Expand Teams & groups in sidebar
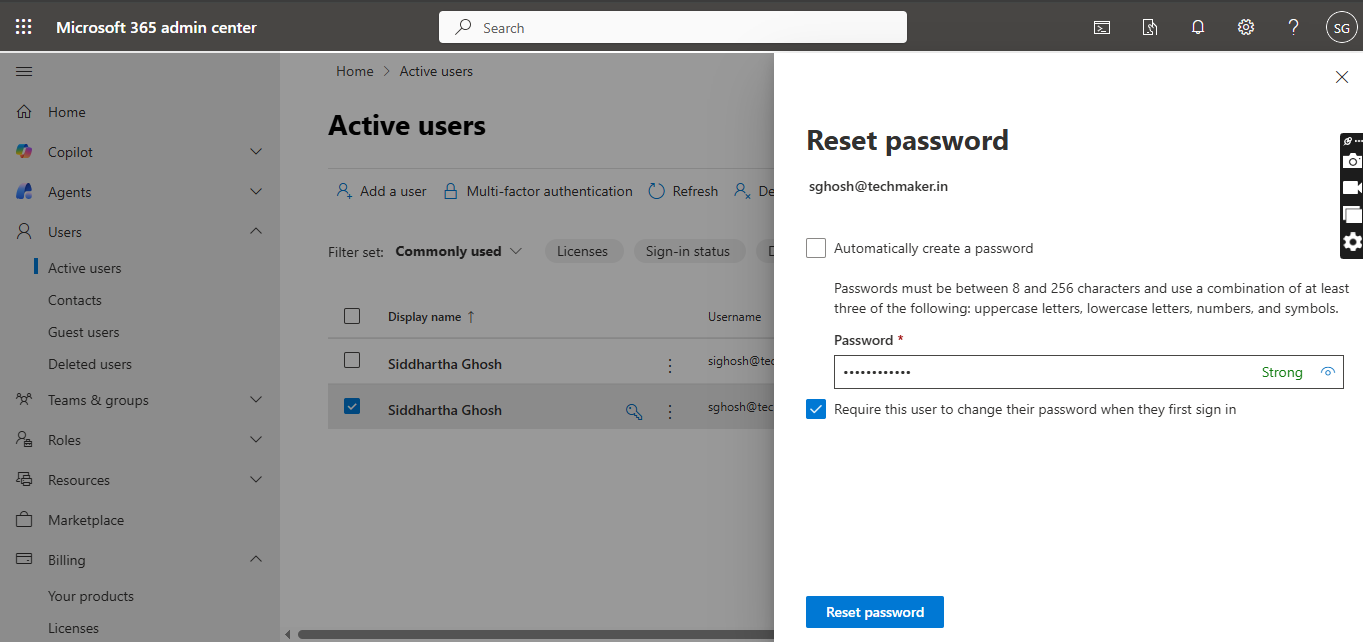This screenshot has height=642, width=1363. (x=256, y=400)
